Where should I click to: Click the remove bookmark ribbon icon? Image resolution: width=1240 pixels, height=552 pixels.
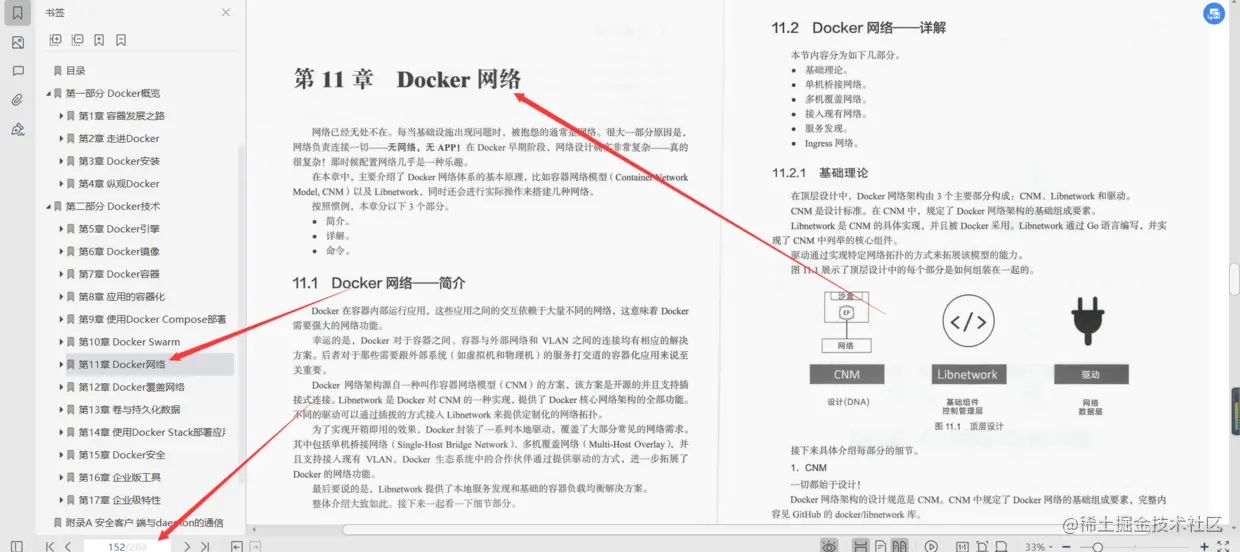tap(121, 40)
